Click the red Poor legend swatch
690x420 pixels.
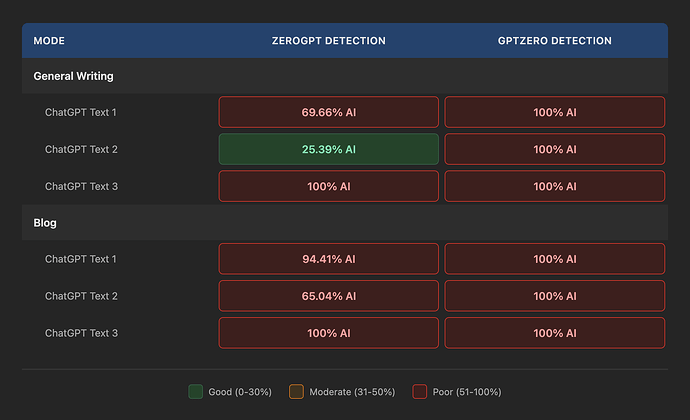pos(419,391)
